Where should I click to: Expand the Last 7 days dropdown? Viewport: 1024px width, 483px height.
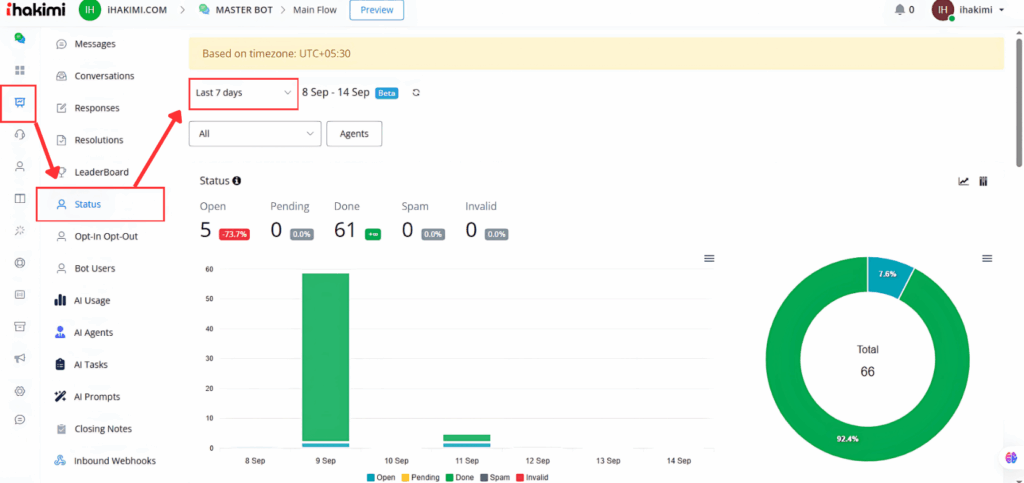tap(244, 93)
